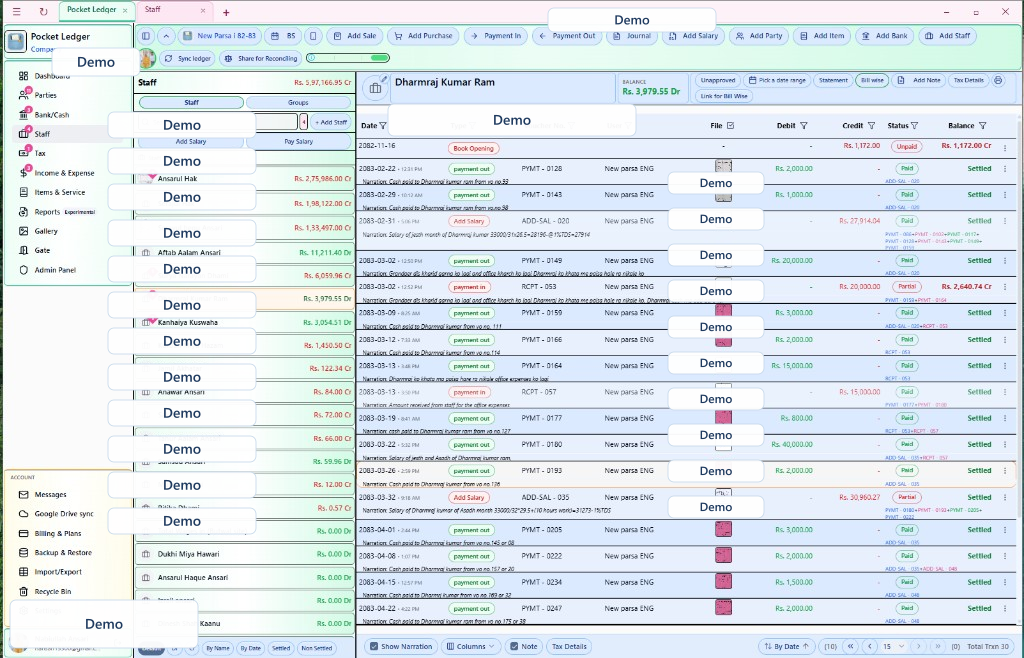Open the Columns dropdown
The height and width of the screenshot is (658, 1024).
471,646
